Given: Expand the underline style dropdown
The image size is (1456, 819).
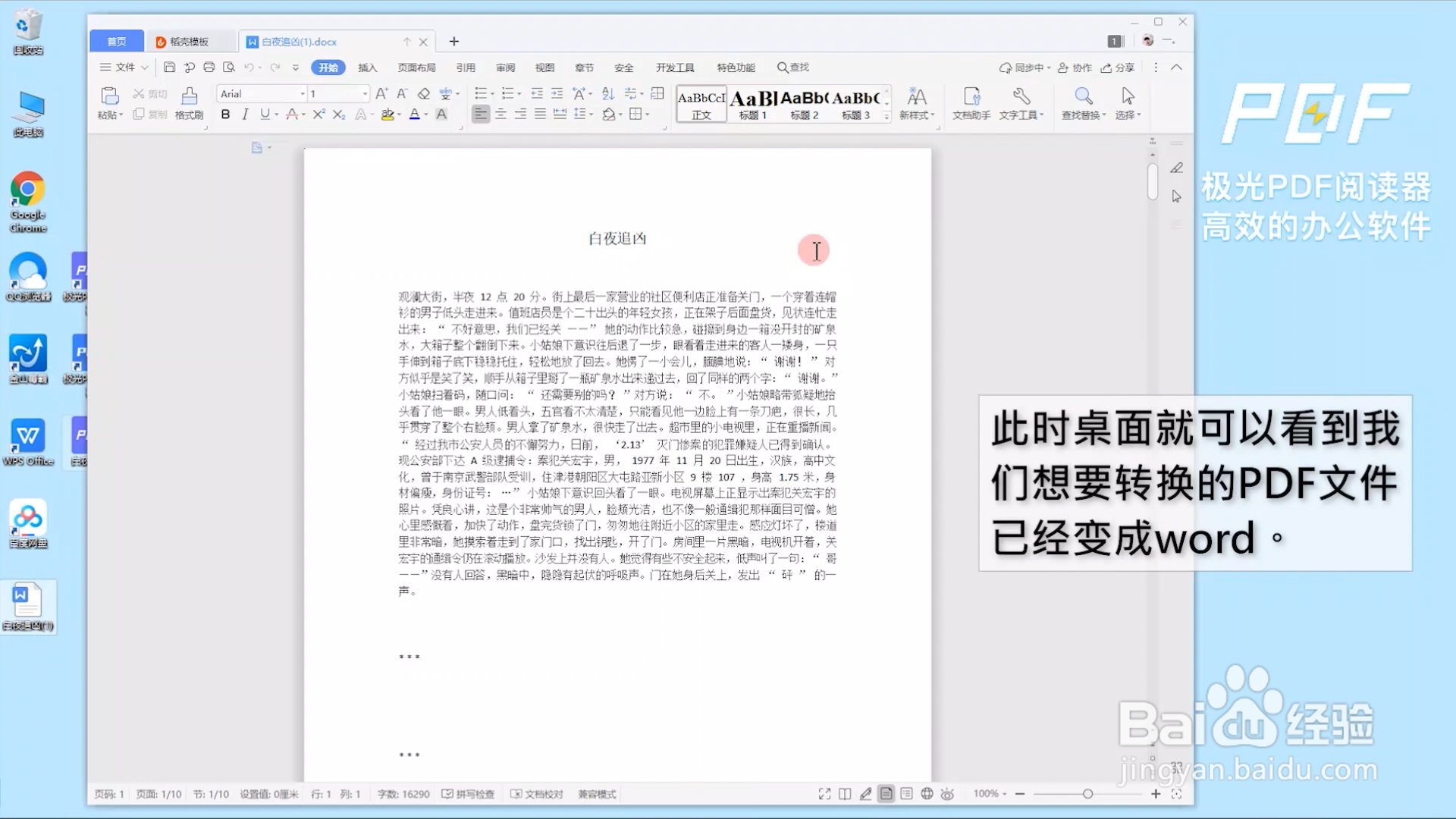Looking at the screenshot, I should [x=275, y=115].
